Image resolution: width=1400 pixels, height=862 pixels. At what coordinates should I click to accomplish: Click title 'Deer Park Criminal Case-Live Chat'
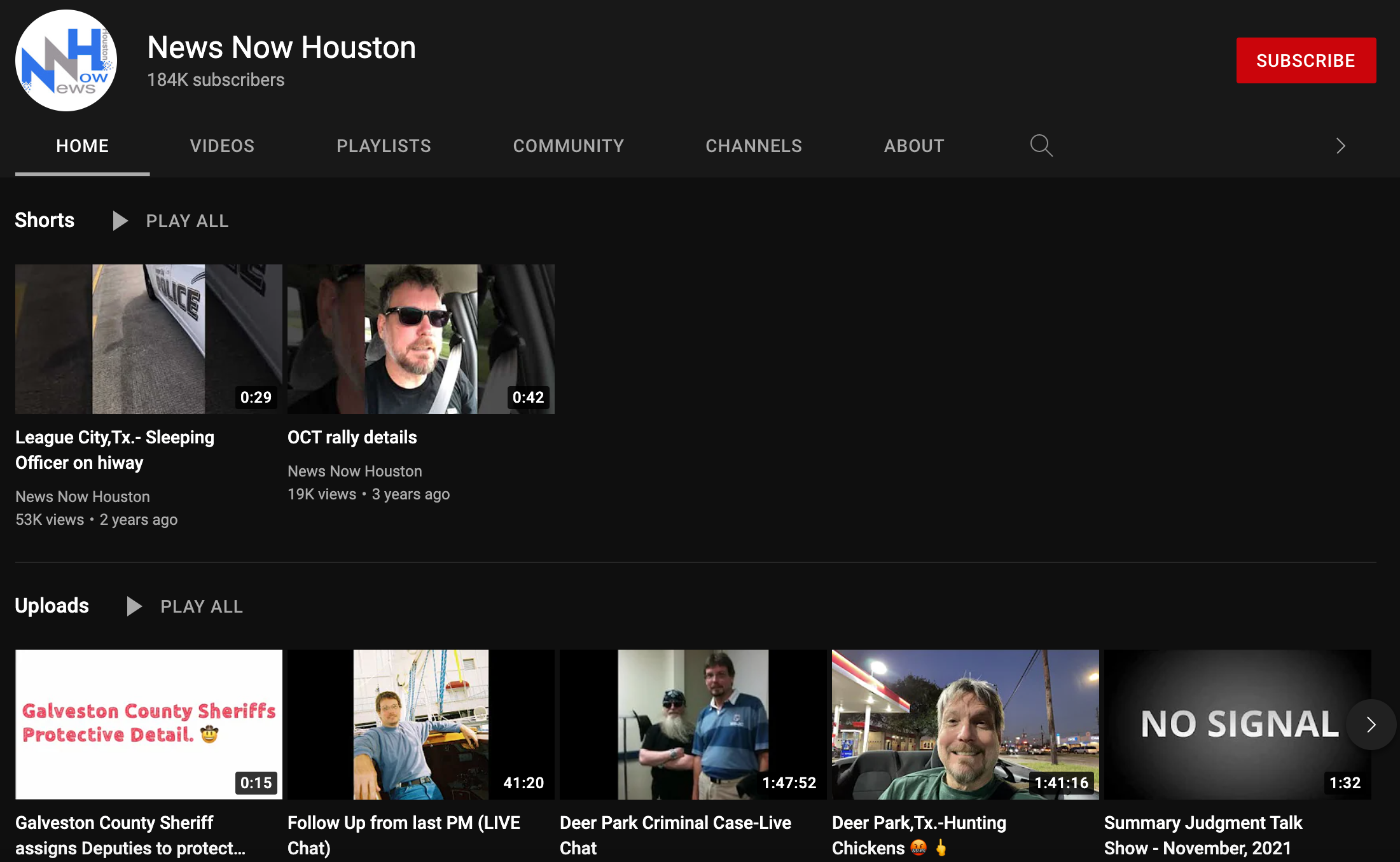tap(676, 835)
